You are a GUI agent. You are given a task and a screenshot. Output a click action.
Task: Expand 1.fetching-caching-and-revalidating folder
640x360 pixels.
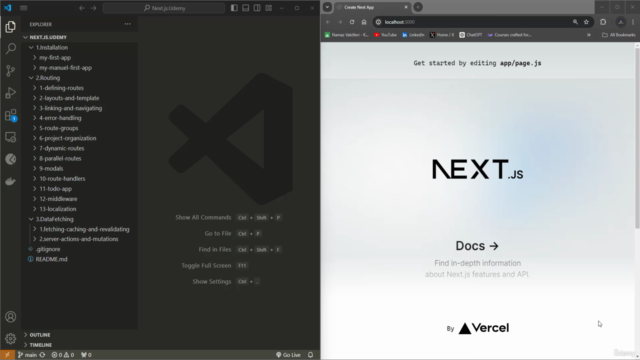(x=79, y=229)
